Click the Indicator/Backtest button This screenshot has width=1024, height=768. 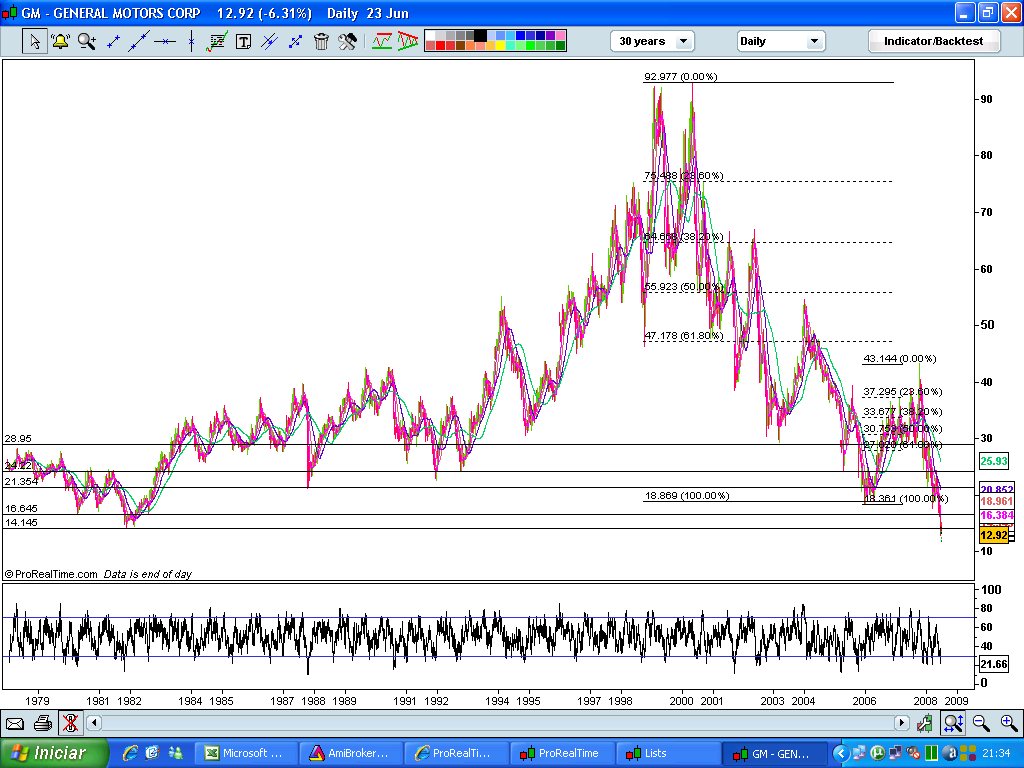pyautogui.click(x=933, y=41)
